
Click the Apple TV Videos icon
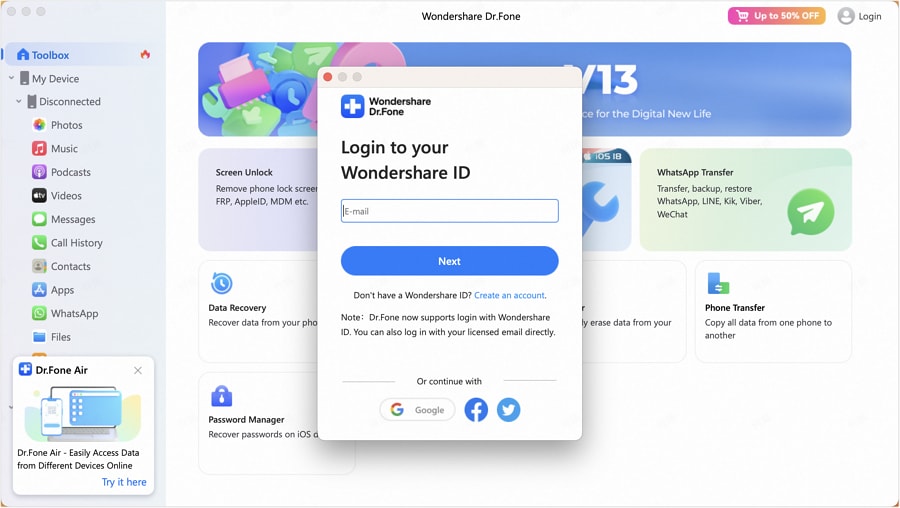pyautogui.click(x=39, y=196)
